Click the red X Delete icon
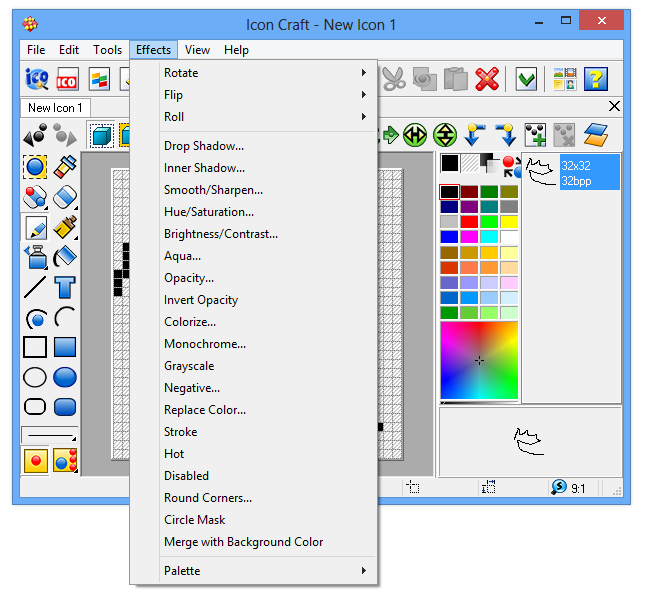Image resolution: width=651 pixels, height=597 pixels. (487, 79)
